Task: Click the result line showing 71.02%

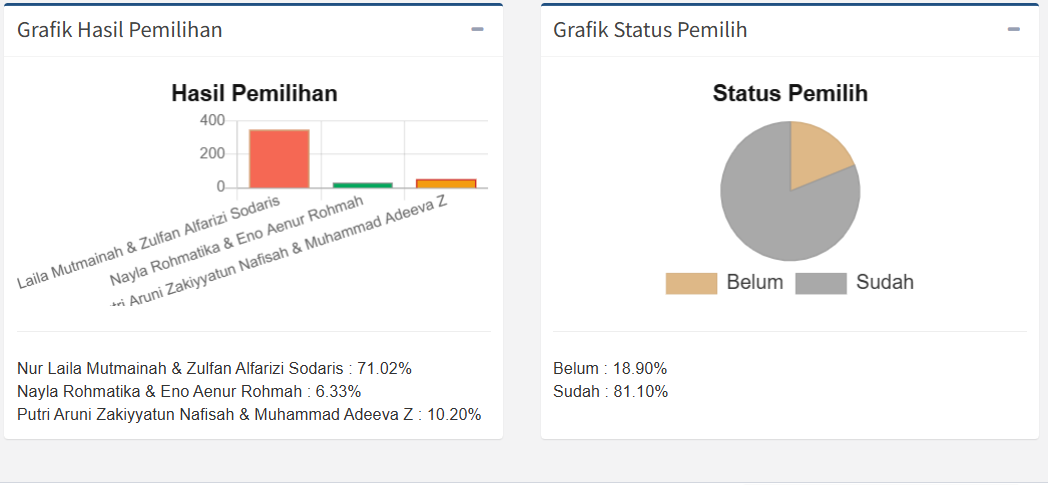Action: coord(214,368)
